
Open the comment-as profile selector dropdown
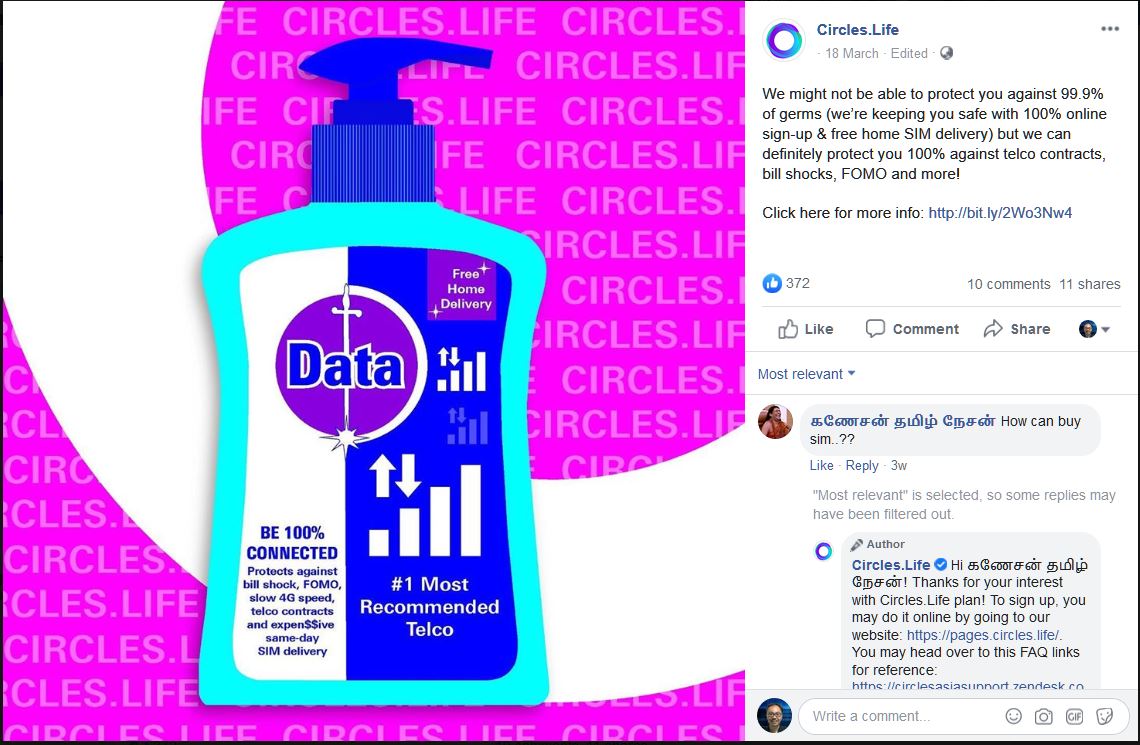[x=1094, y=329]
